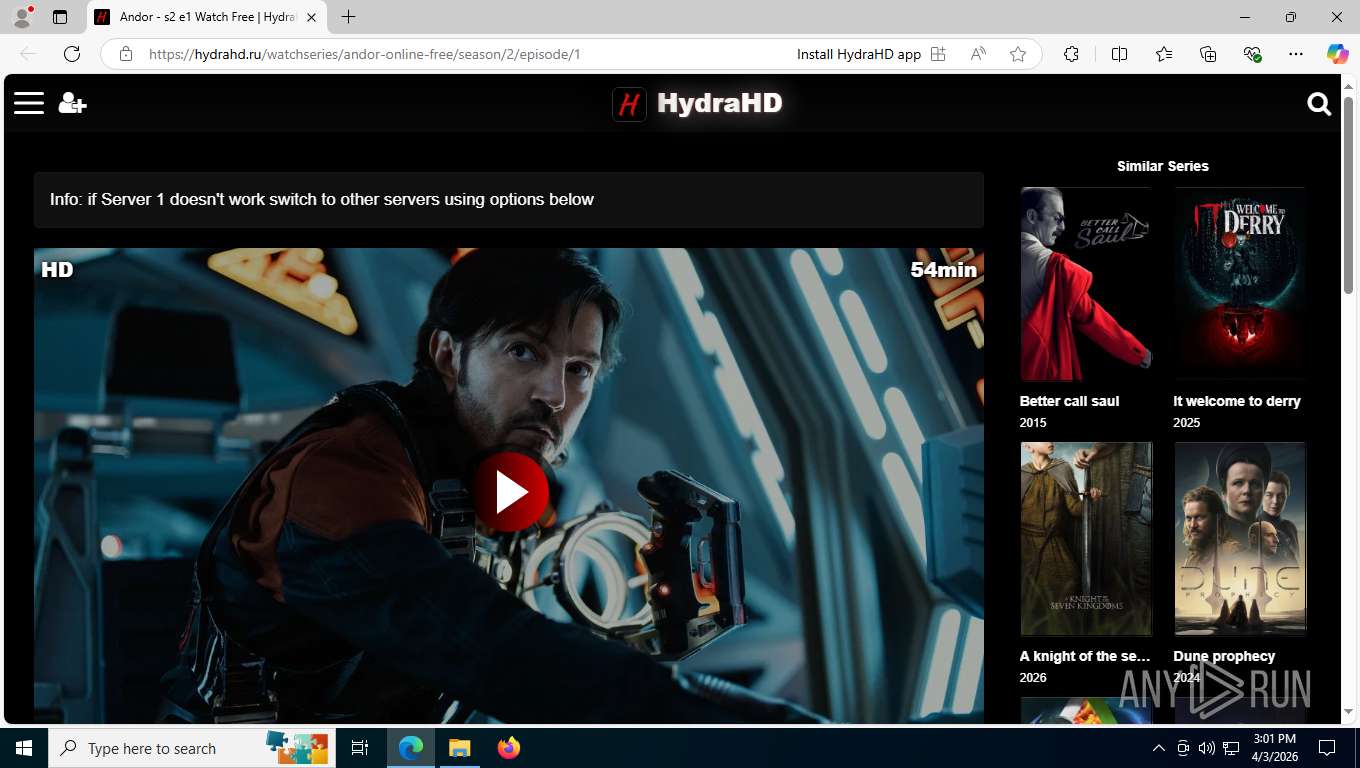
Task: Add this page to favorites star
Action: [x=1018, y=54]
